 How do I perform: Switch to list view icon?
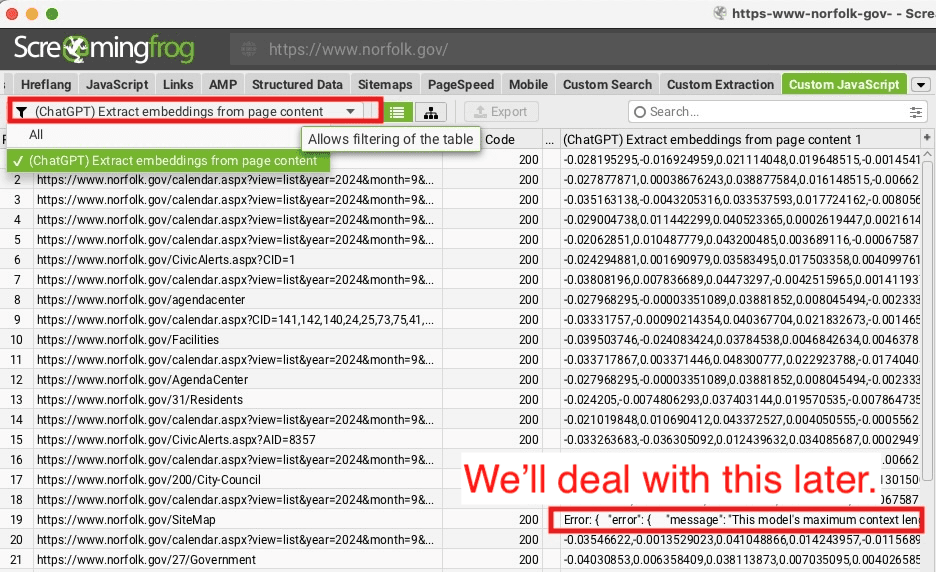click(x=397, y=112)
